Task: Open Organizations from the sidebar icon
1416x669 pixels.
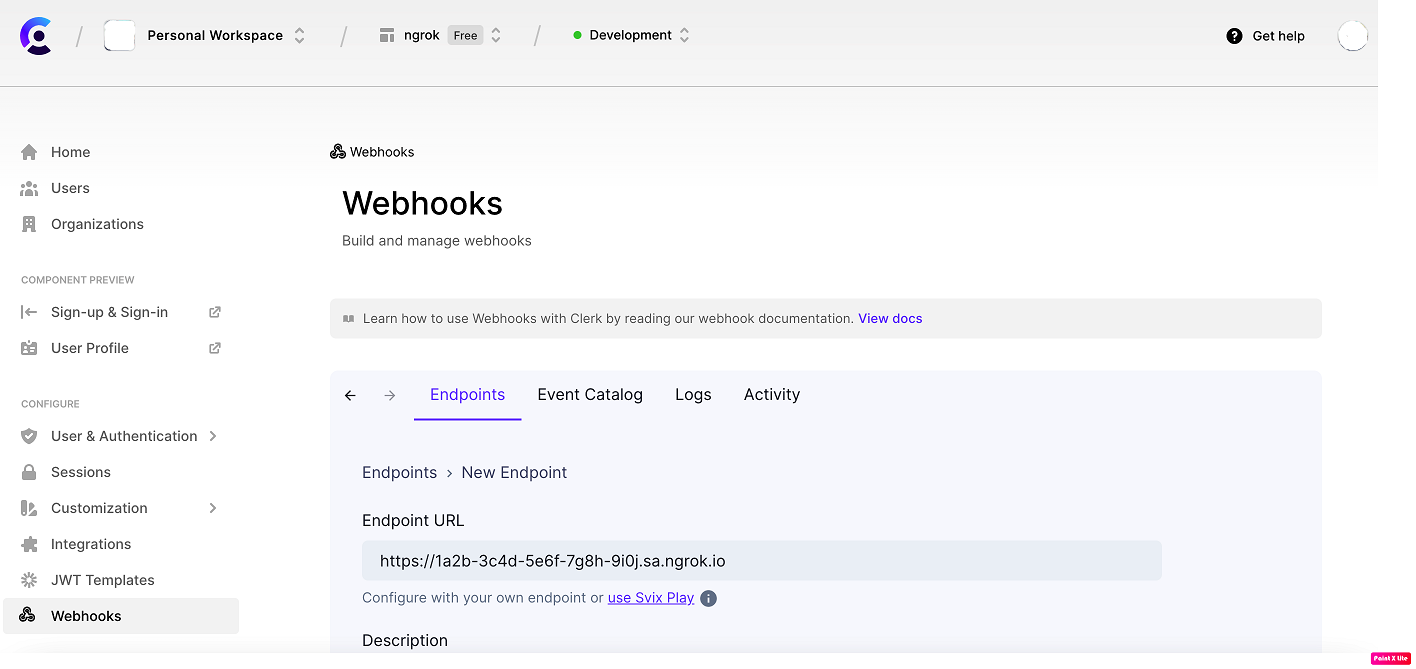Action: 30,223
